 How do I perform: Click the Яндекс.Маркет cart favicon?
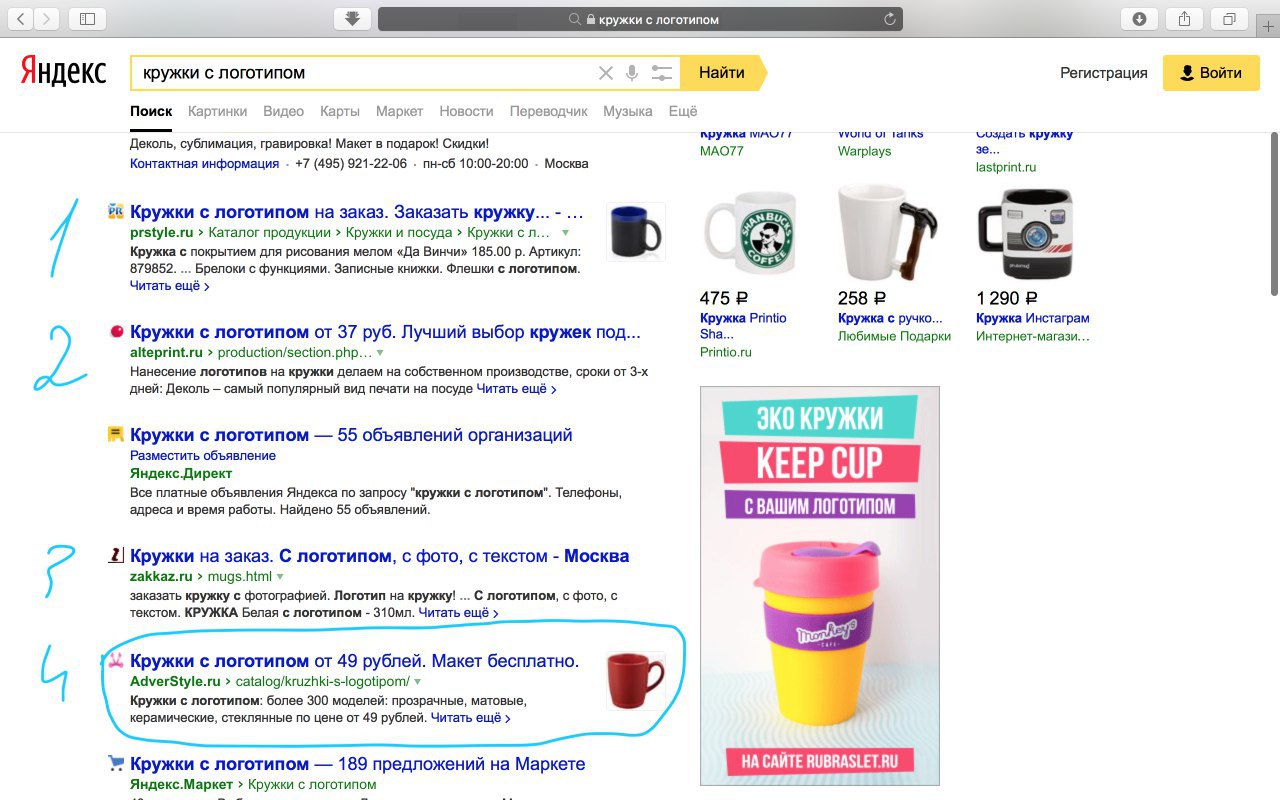pos(116,763)
